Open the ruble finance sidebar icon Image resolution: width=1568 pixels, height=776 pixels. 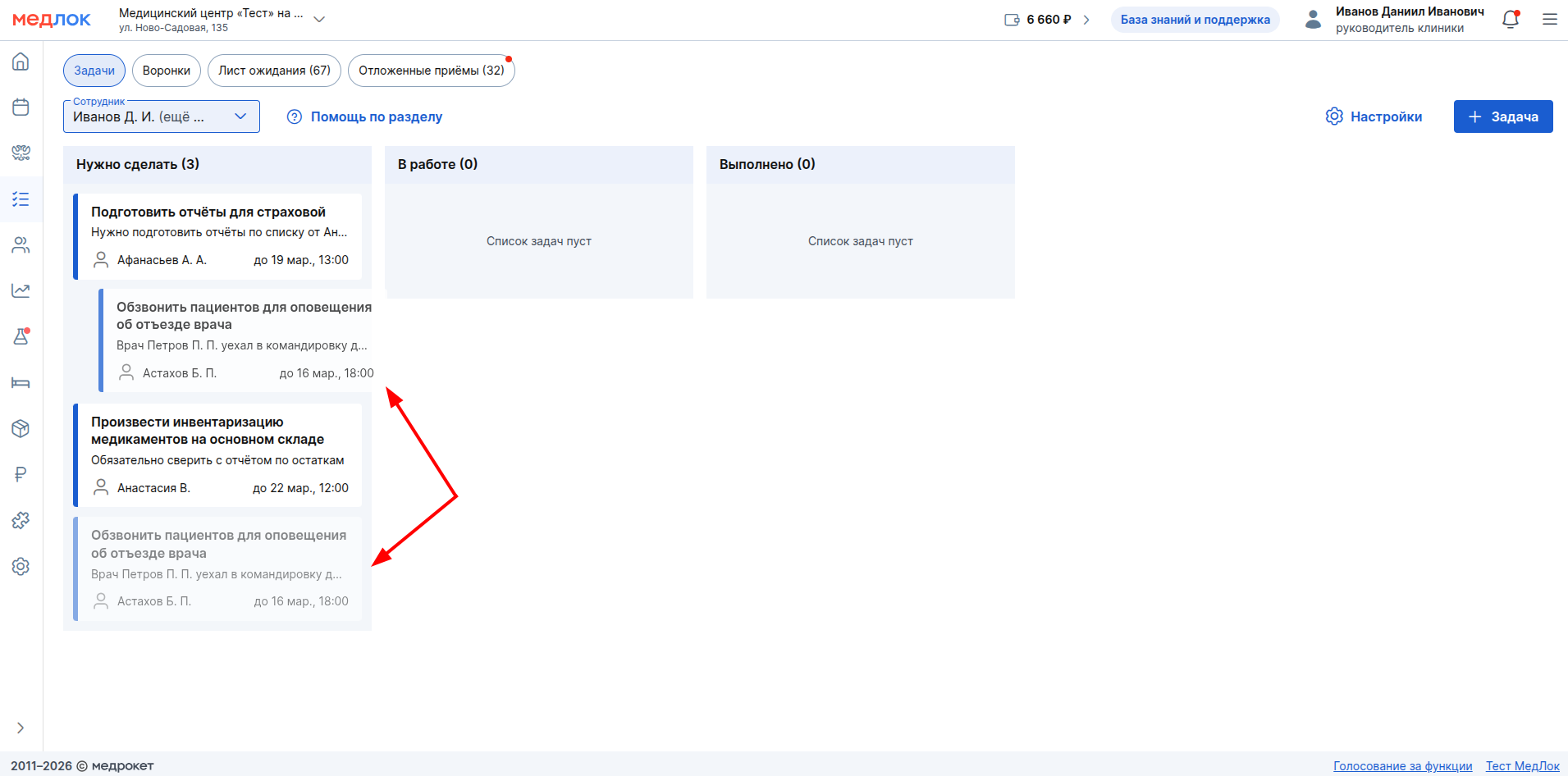coord(21,474)
